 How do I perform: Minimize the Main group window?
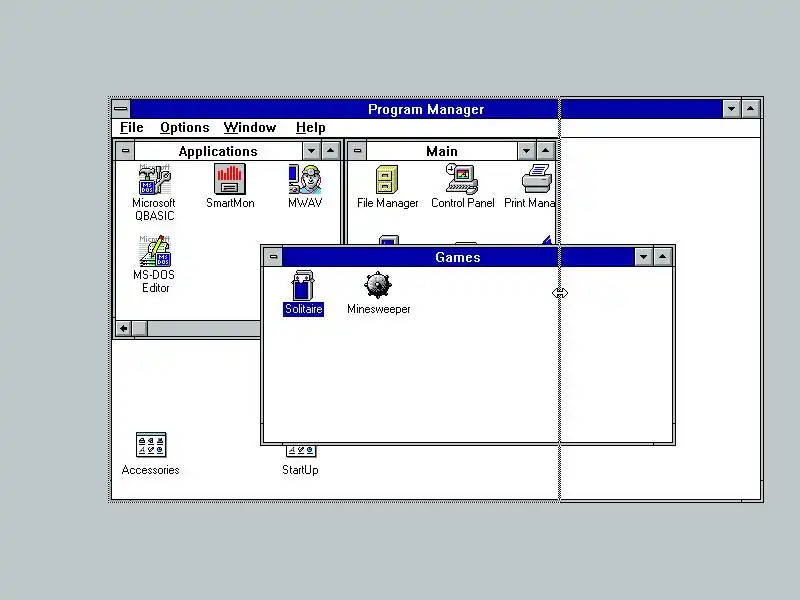pyautogui.click(x=527, y=151)
